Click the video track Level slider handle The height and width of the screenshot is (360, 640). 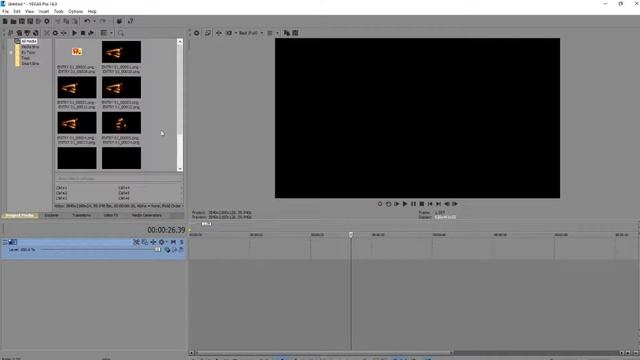pos(158,249)
